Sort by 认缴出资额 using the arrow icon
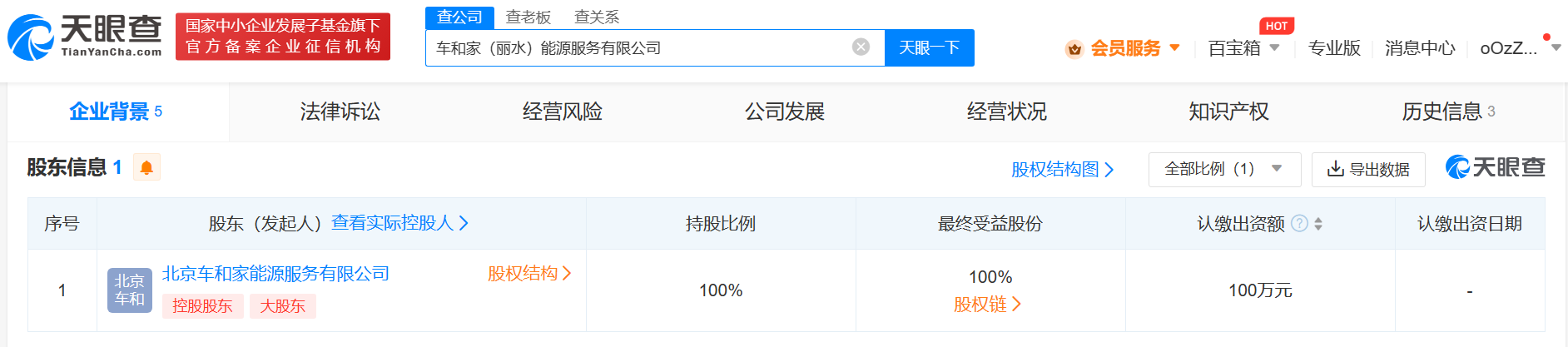The image size is (1568, 347). 1318,224
